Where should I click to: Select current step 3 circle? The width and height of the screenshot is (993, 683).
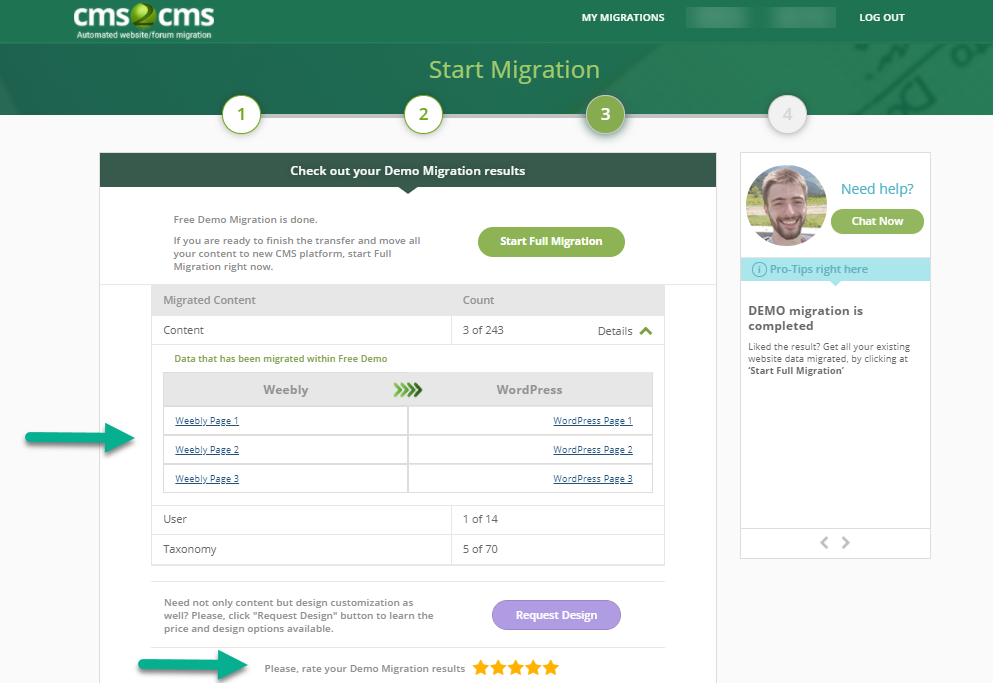coord(605,114)
